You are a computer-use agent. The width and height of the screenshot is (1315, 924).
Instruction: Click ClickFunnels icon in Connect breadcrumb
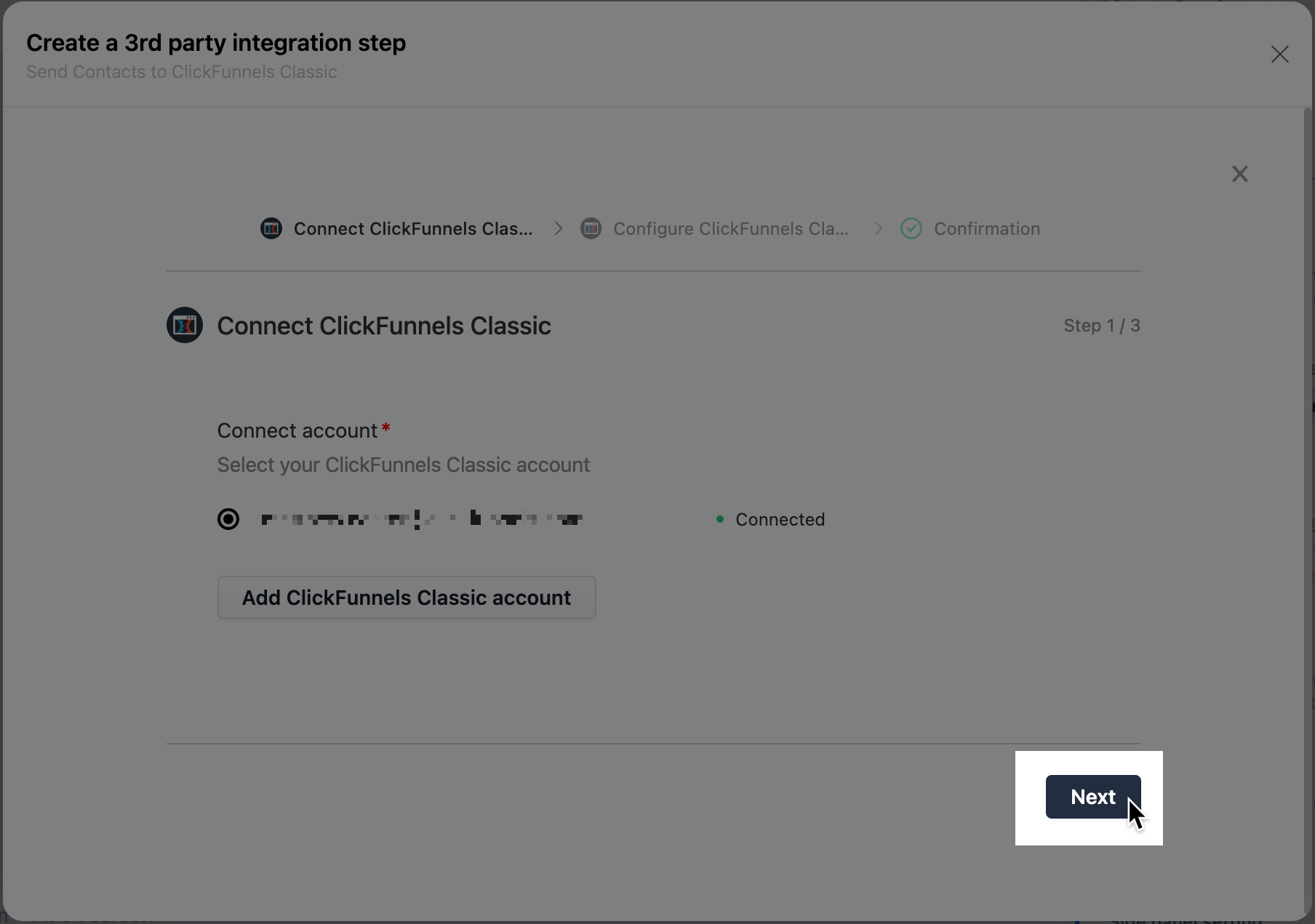271,229
